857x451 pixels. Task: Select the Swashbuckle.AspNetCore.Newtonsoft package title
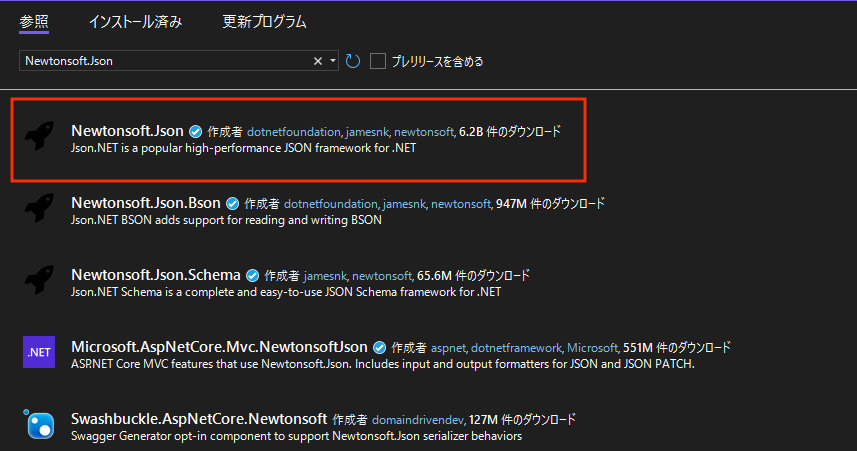[199, 419]
